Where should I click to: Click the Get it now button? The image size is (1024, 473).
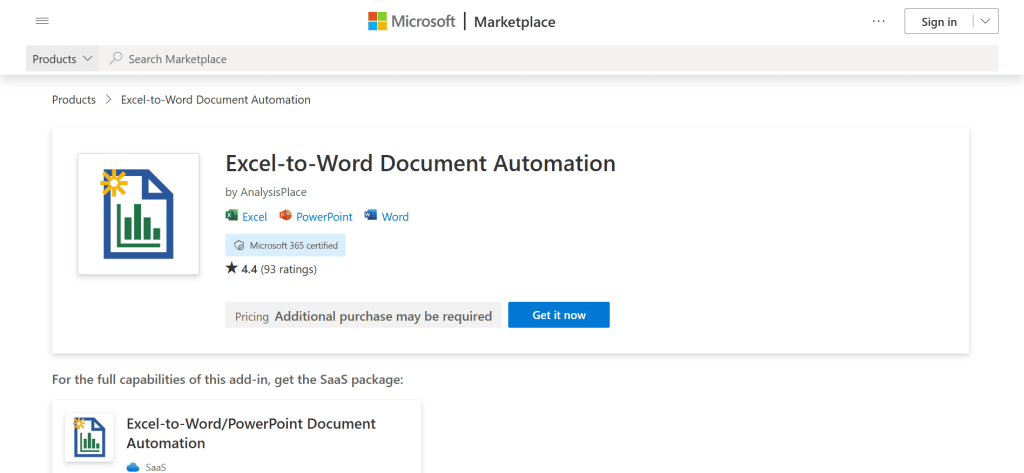558,315
